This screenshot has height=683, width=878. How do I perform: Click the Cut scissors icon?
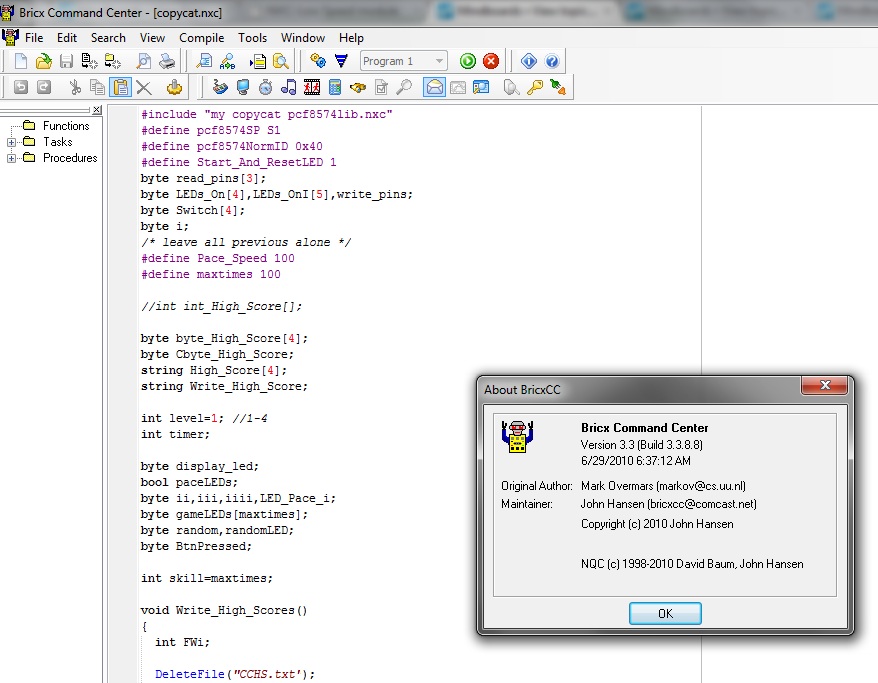pyautogui.click(x=74, y=87)
